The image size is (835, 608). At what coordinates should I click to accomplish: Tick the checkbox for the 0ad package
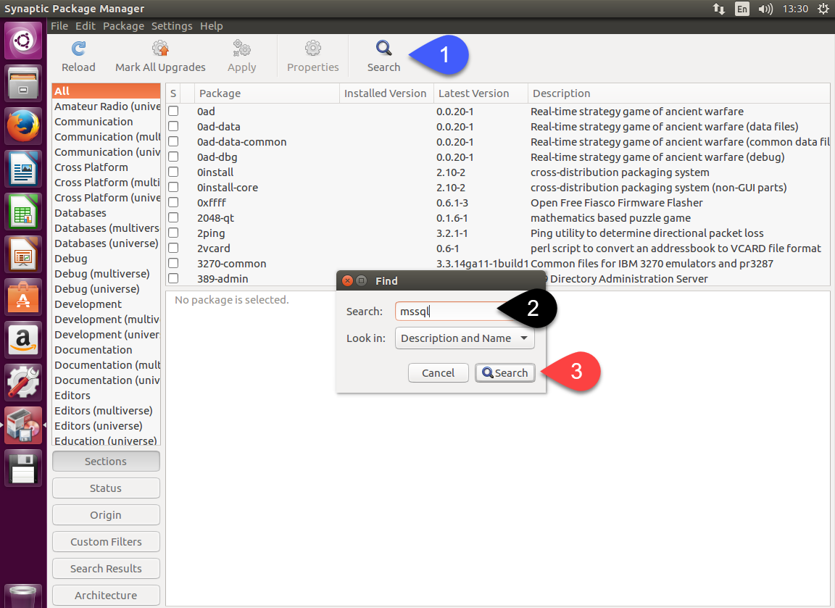[x=174, y=112]
